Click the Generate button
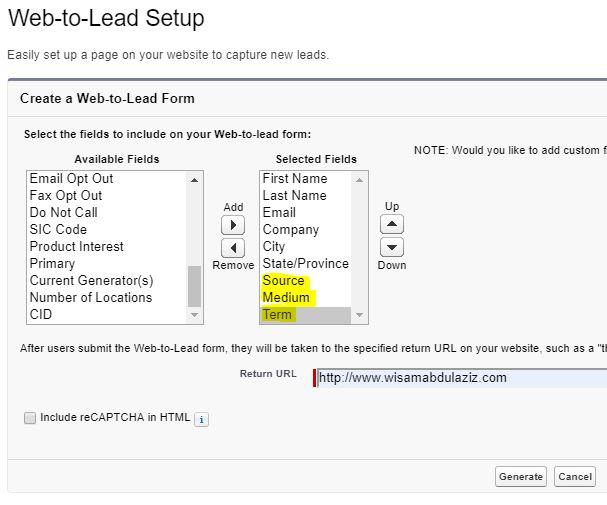Viewport: 607px width, 505px height. click(521, 476)
